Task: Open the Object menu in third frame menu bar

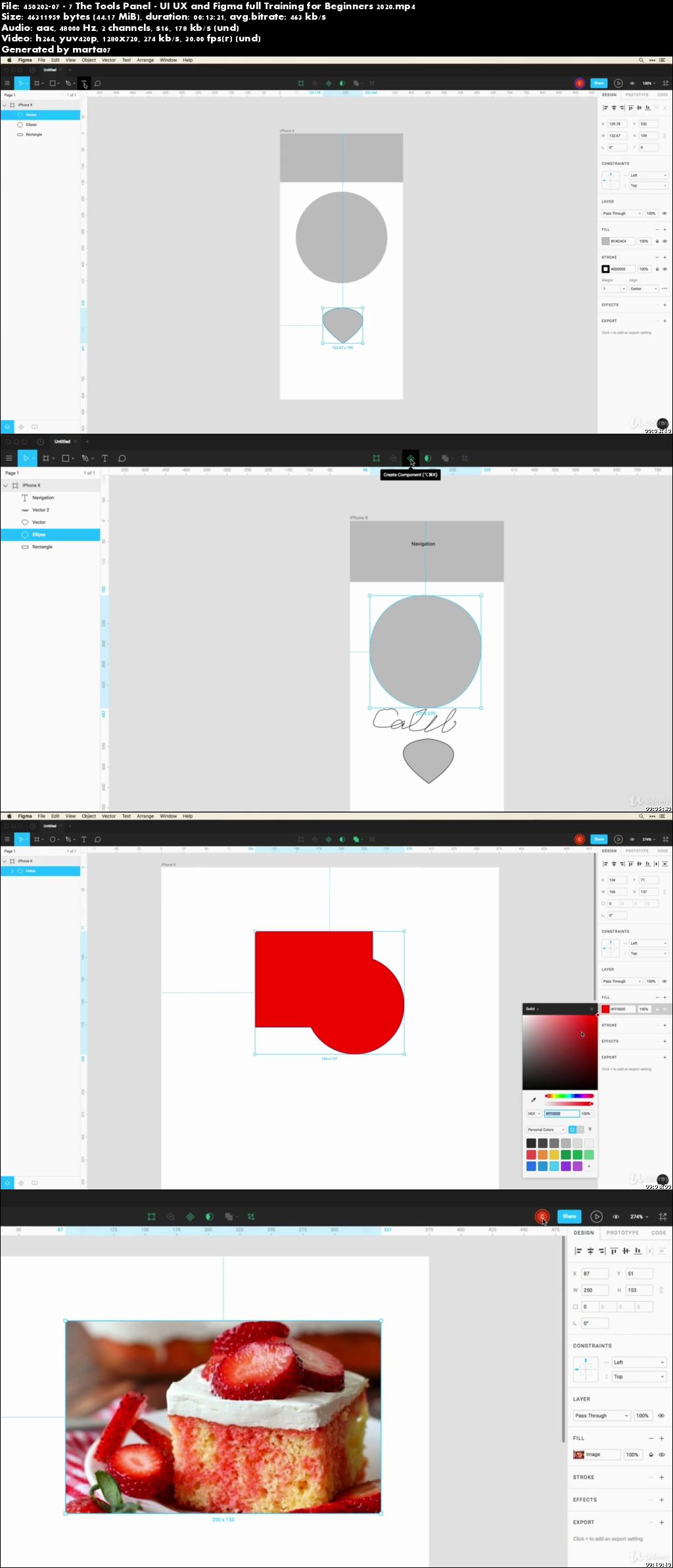Action: pyautogui.click(x=89, y=816)
